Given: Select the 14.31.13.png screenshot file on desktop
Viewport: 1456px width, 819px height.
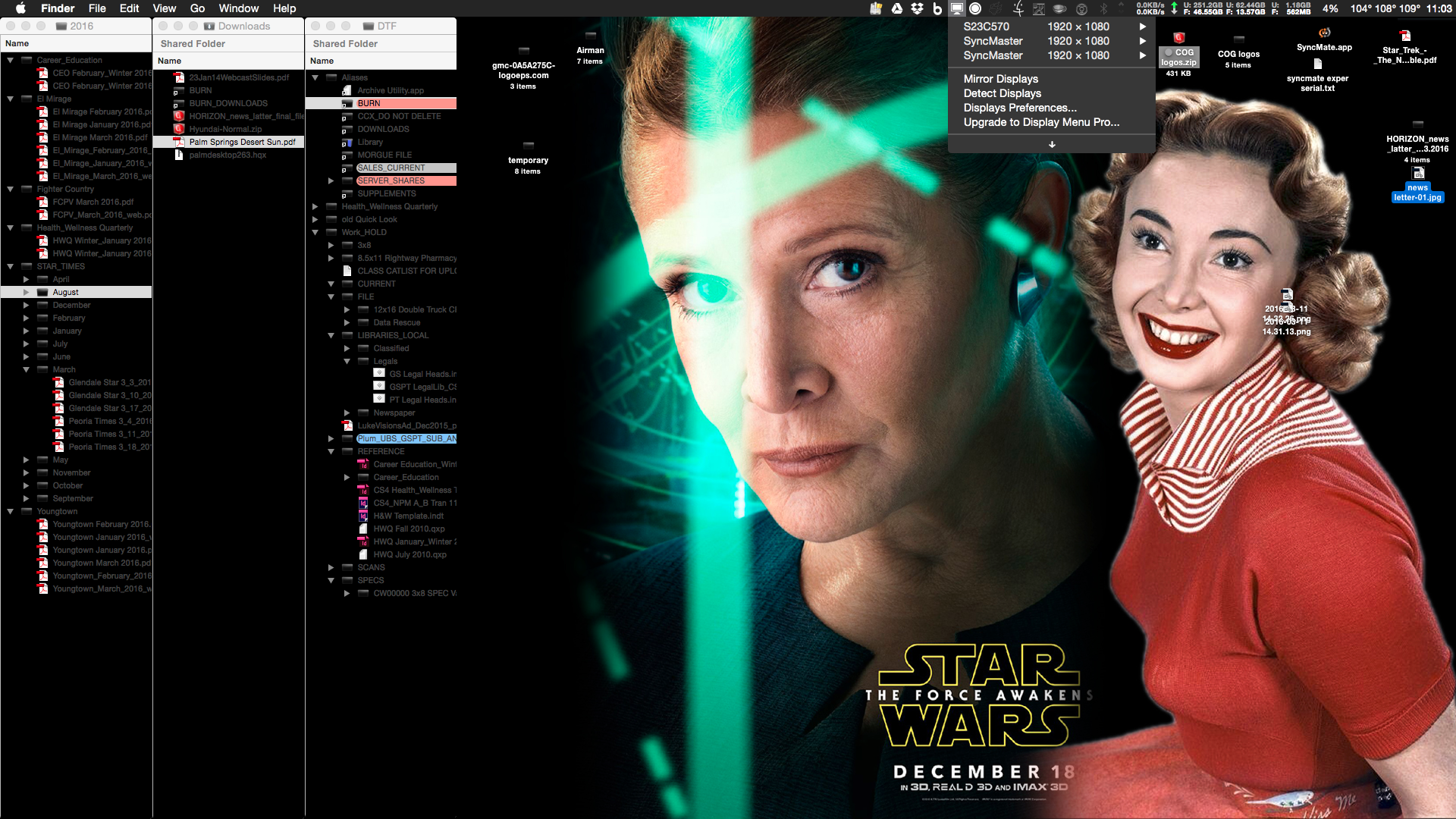Looking at the screenshot, I should point(1286,331).
